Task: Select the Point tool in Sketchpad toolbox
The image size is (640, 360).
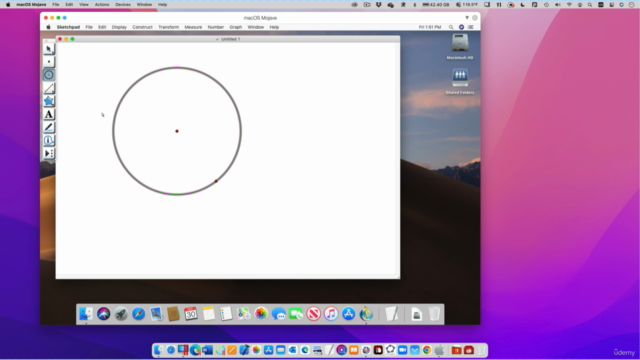Action: pos(49,62)
